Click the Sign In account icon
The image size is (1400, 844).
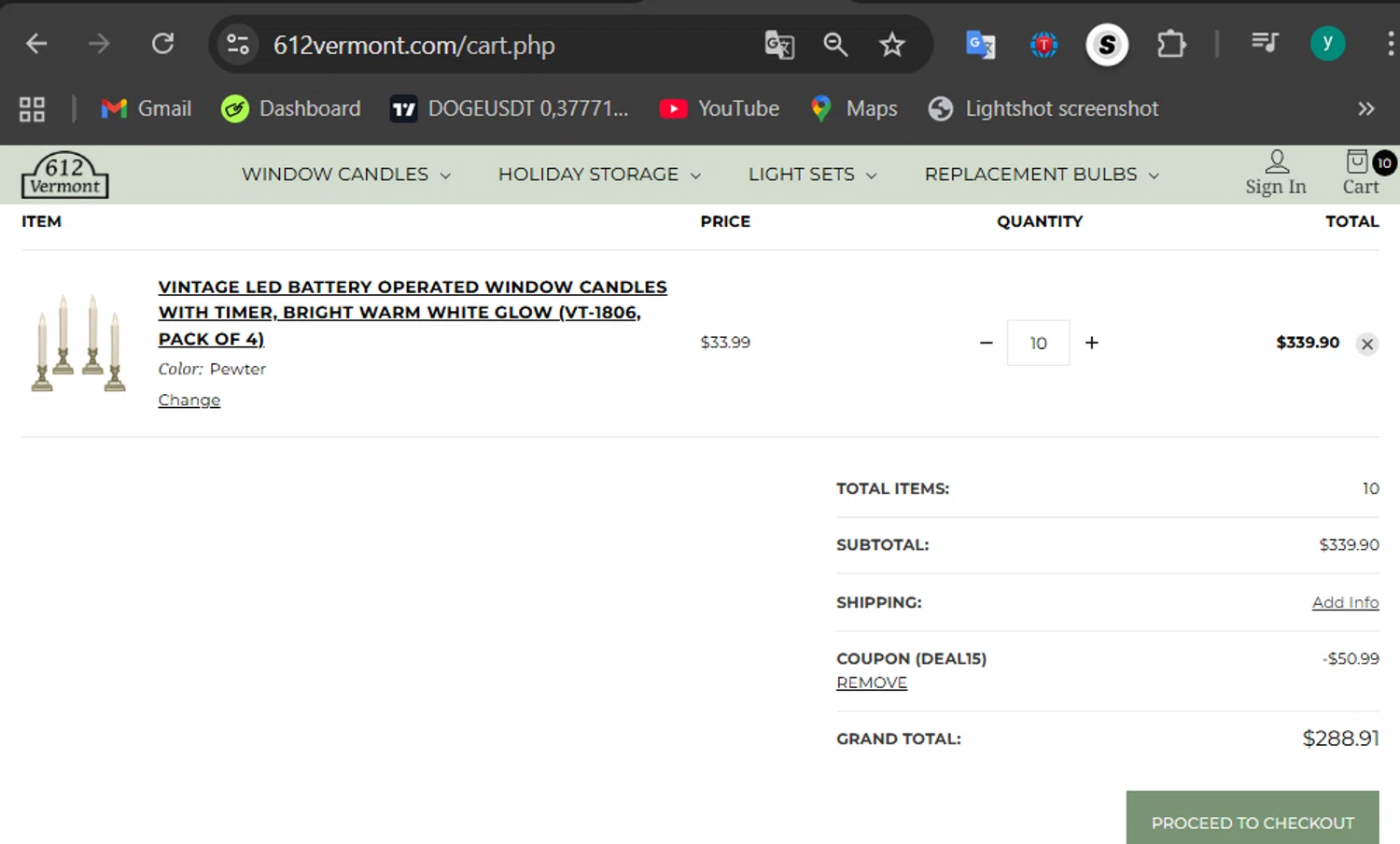tap(1276, 174)
